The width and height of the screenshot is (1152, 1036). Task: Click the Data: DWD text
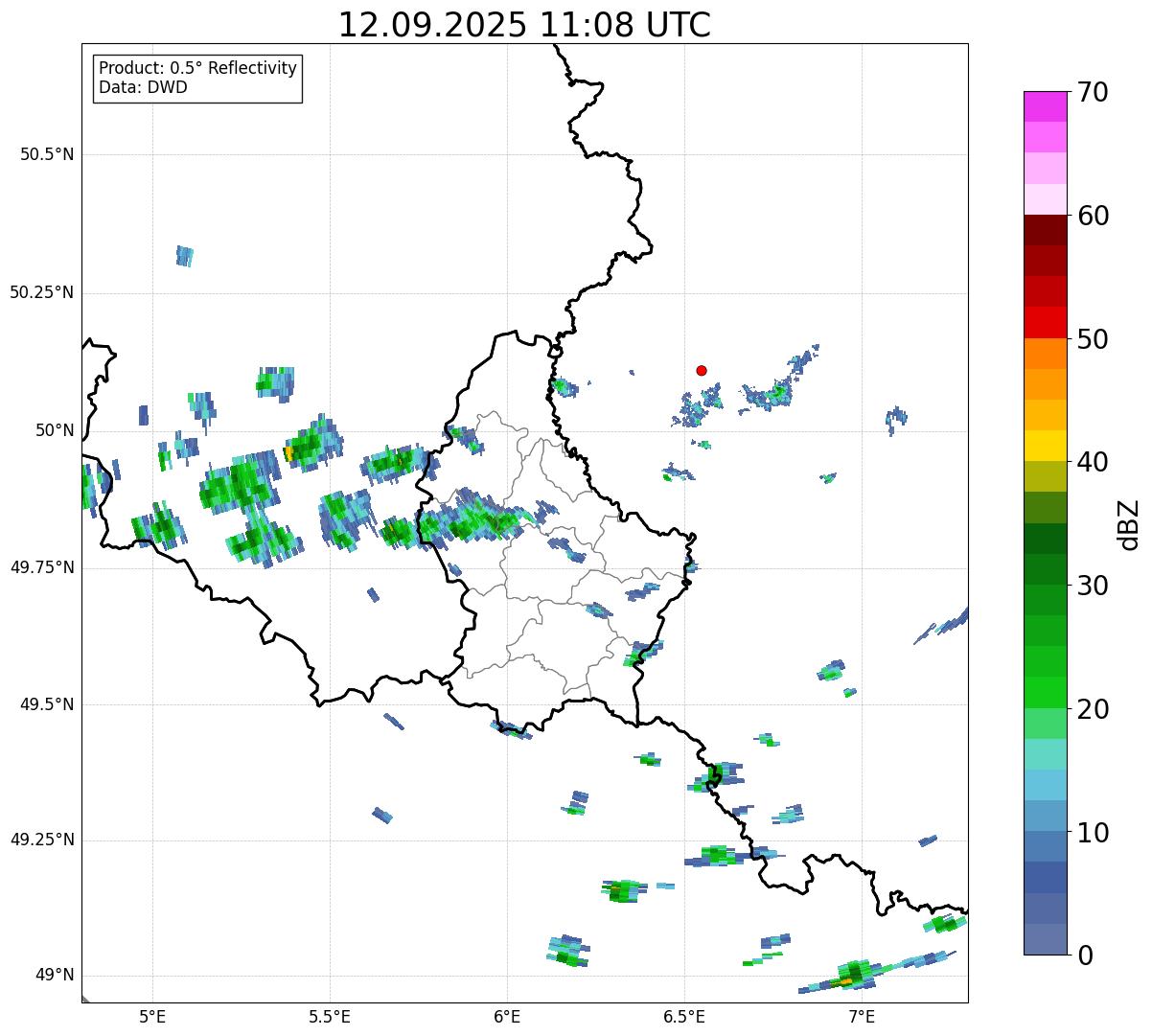coord(143,87)
